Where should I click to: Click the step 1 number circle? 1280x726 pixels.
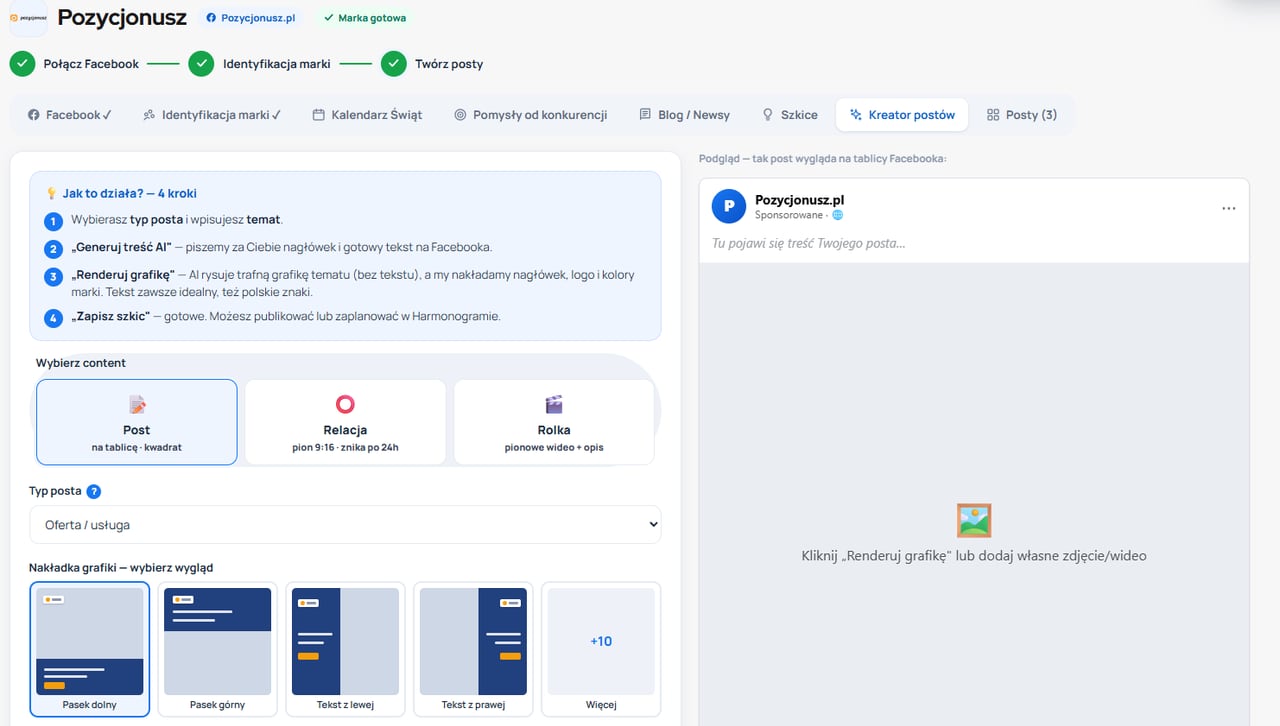coord(53,221)
